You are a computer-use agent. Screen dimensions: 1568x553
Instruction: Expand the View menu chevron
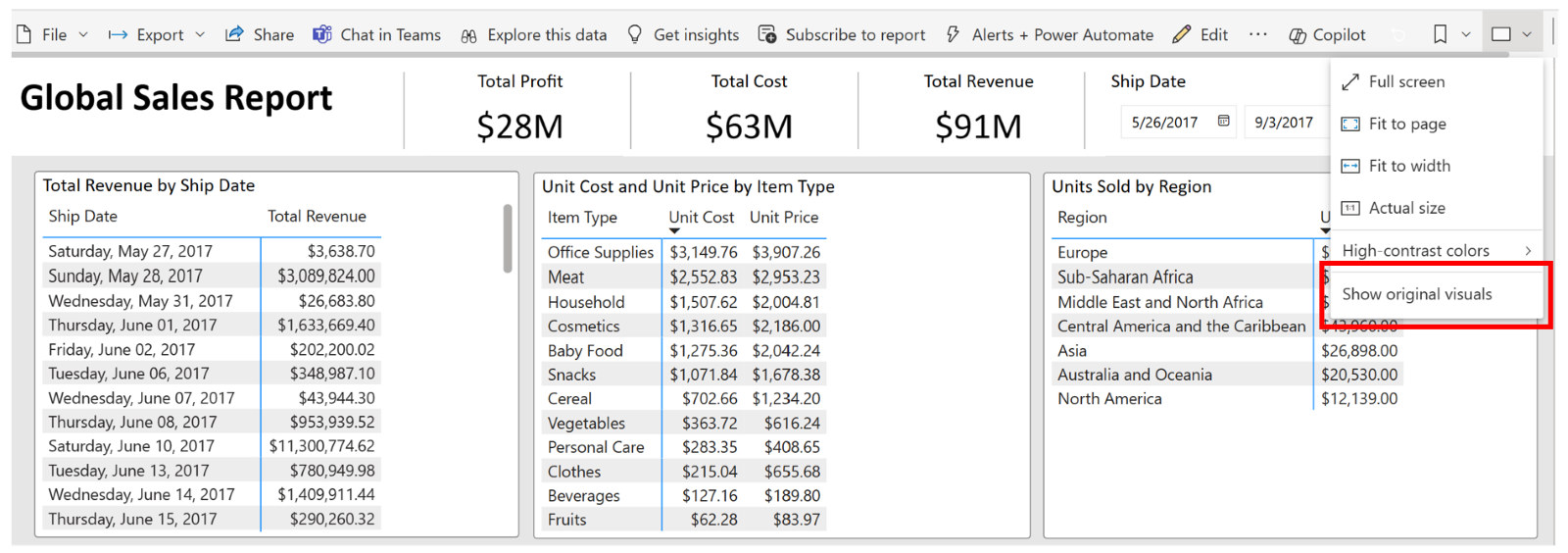1527,34
